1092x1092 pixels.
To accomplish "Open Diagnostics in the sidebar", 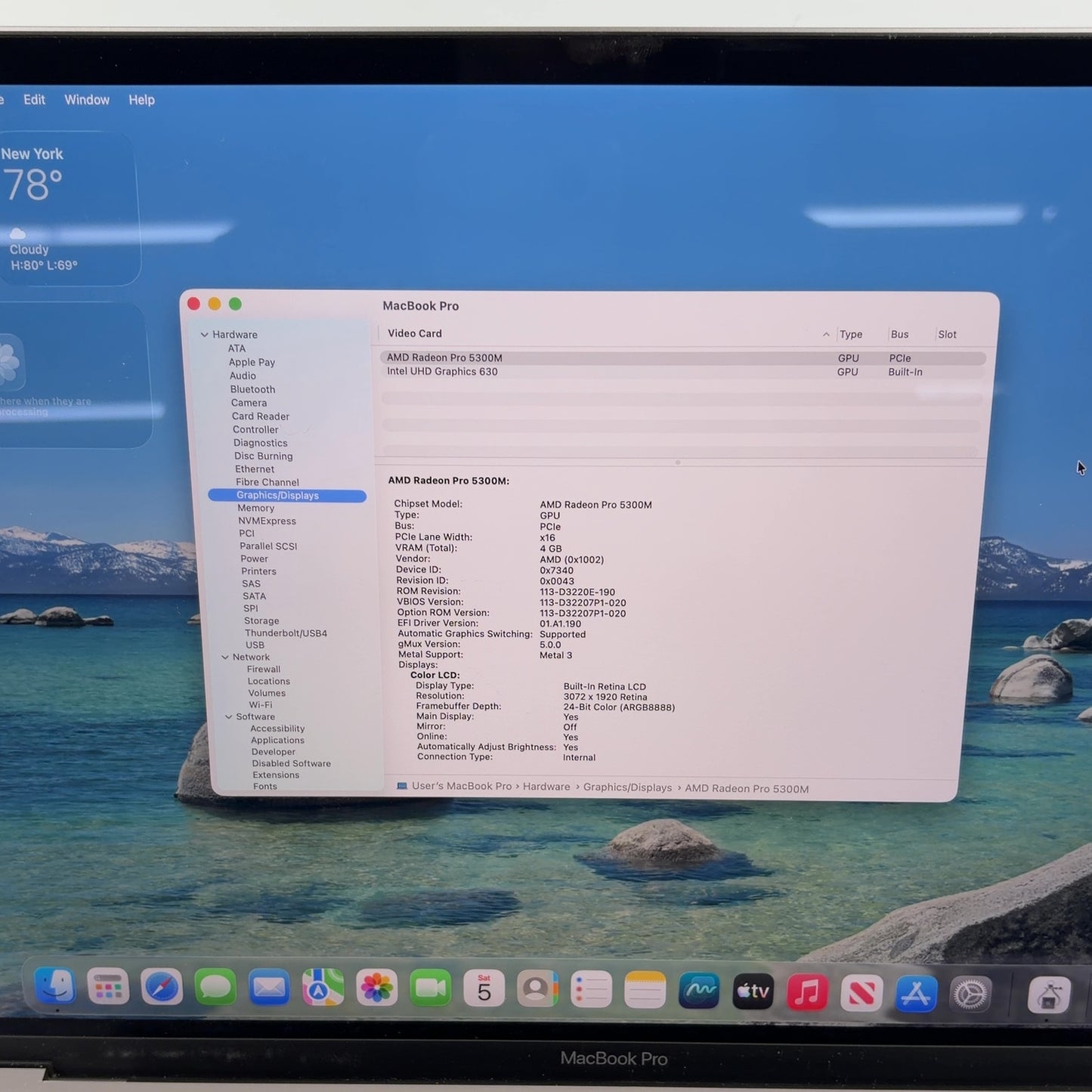I will pos(261,443).
